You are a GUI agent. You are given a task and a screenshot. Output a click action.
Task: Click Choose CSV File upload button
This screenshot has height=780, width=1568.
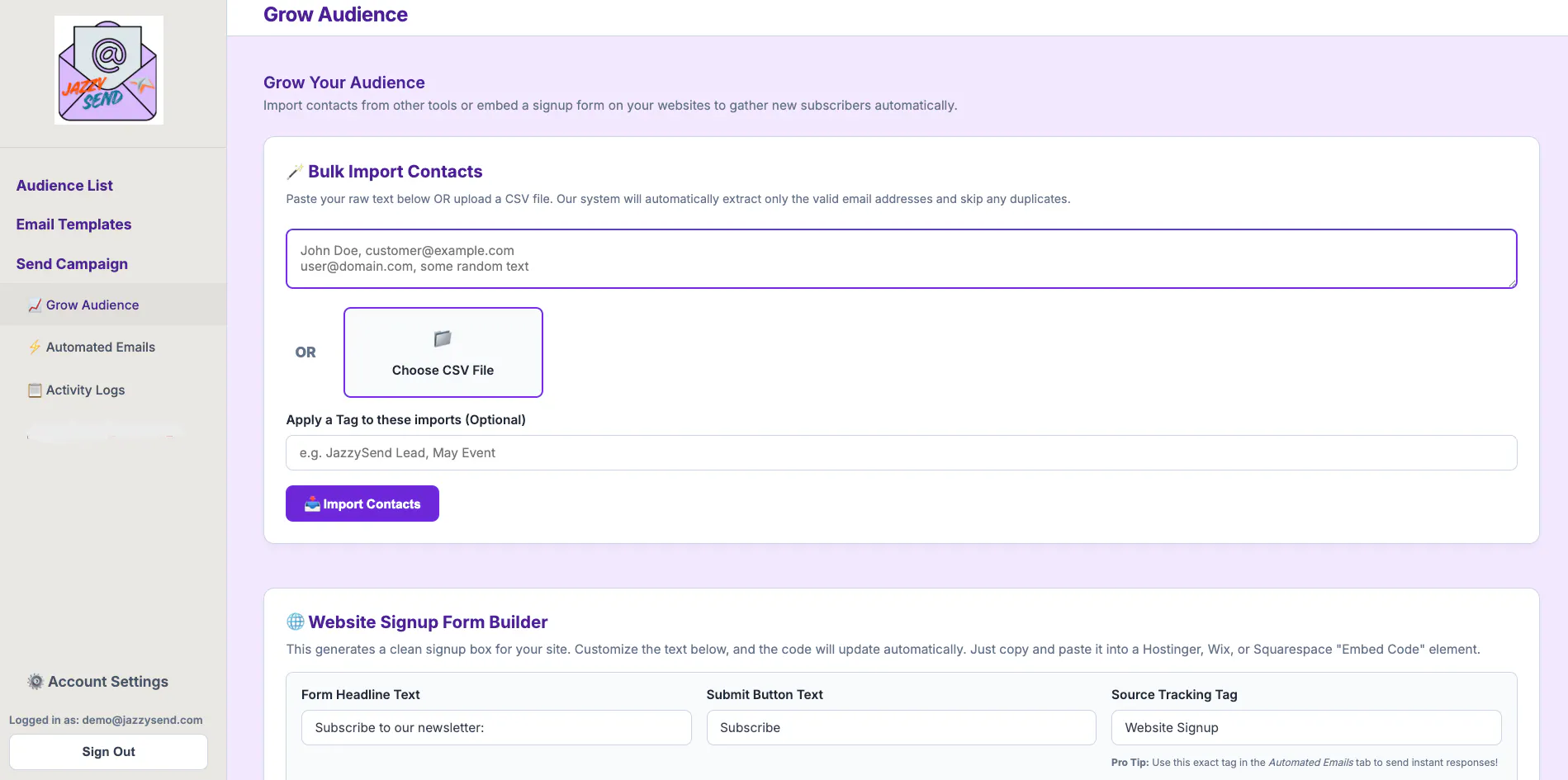[x=443, y=352]
